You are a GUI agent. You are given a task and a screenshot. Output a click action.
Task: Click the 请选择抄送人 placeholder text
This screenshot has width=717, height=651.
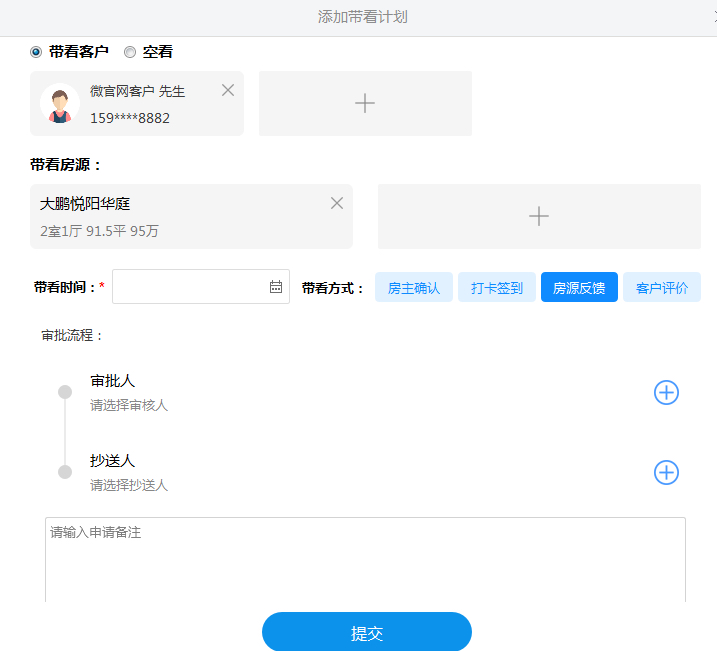click(x=129, y=485)
